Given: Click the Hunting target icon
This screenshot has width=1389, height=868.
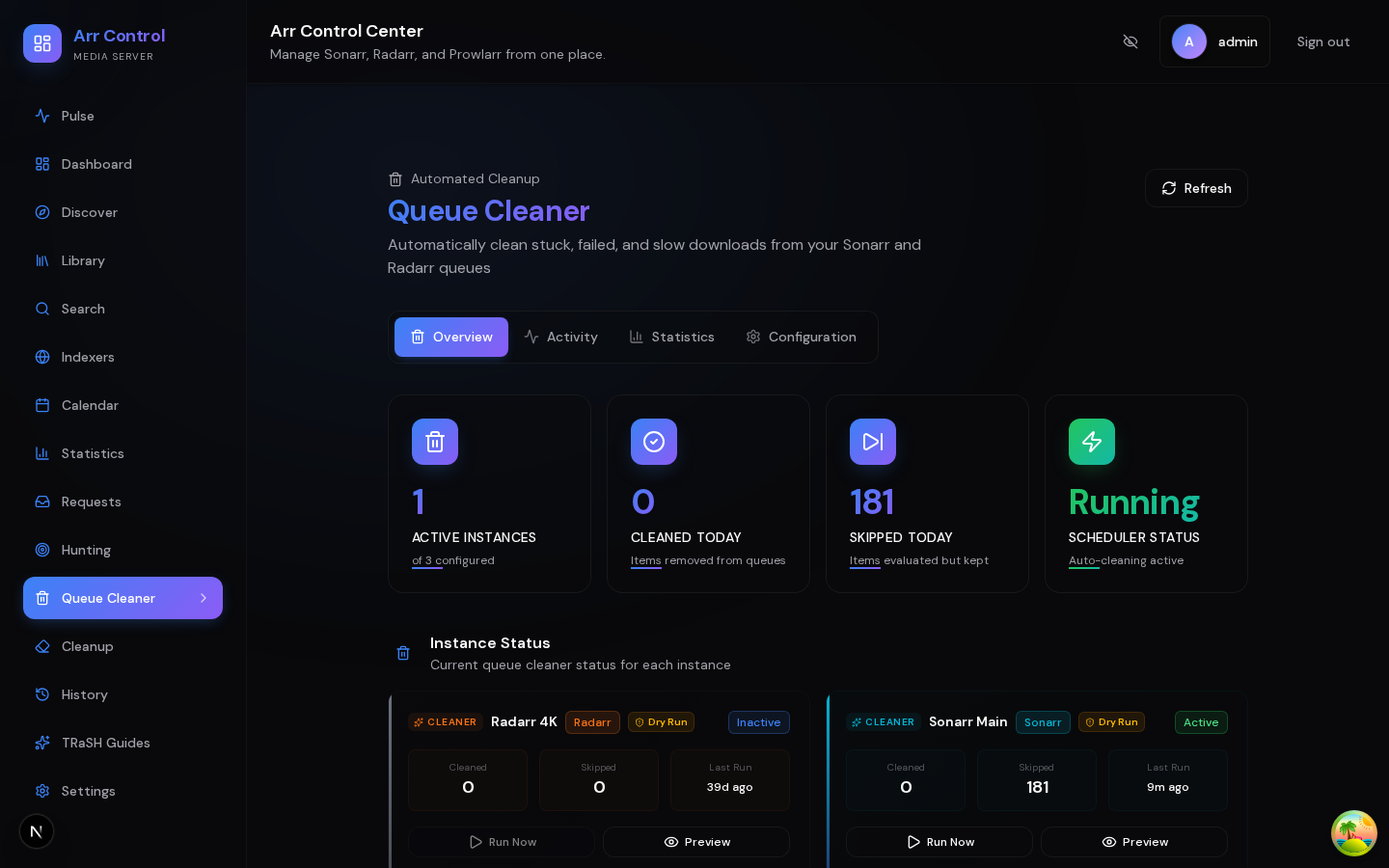Looking at the screenshot, I should (x=42, y=550).
